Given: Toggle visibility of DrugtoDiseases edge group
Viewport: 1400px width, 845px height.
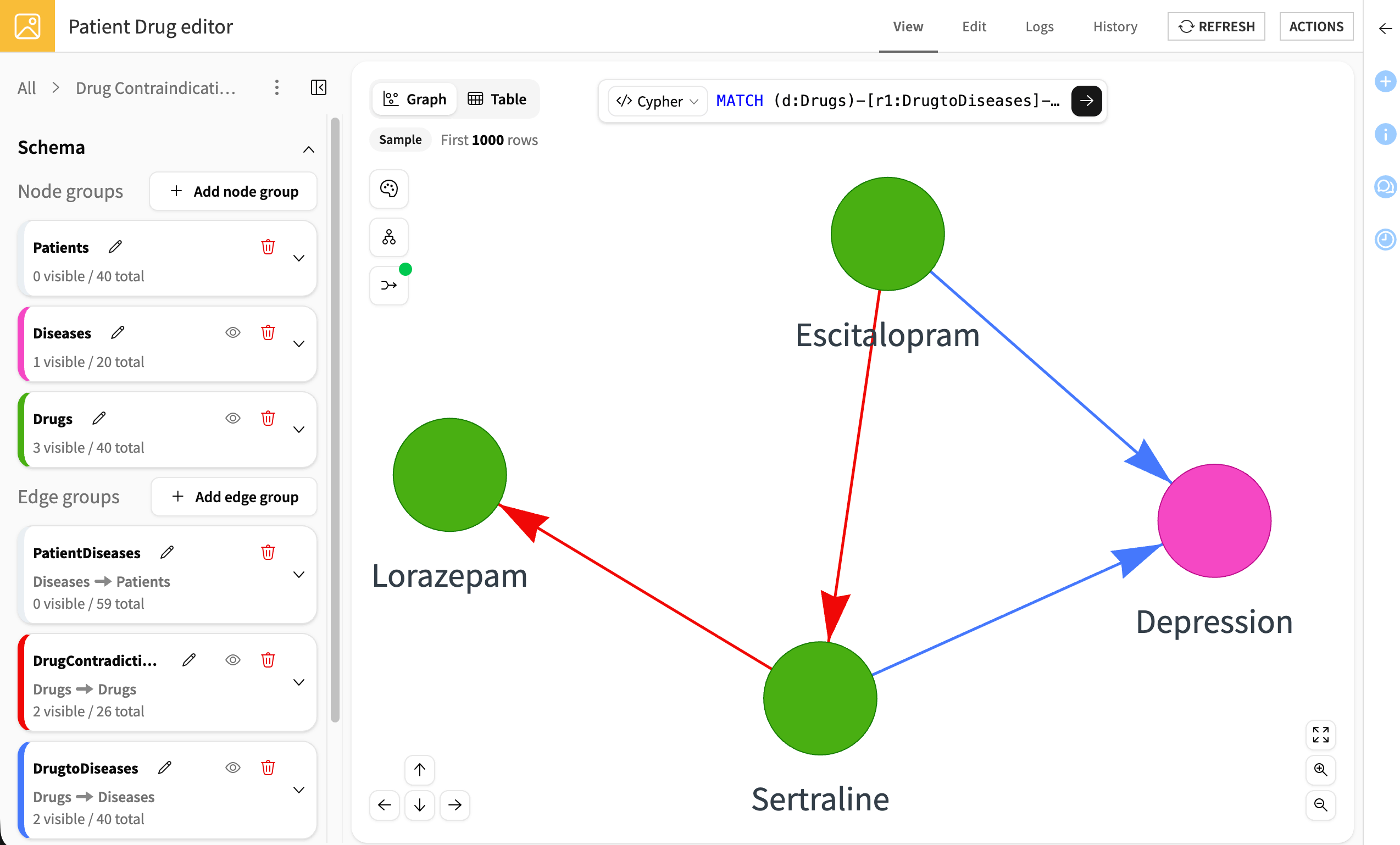Looking at the screenshot, I should coord(233,768).
